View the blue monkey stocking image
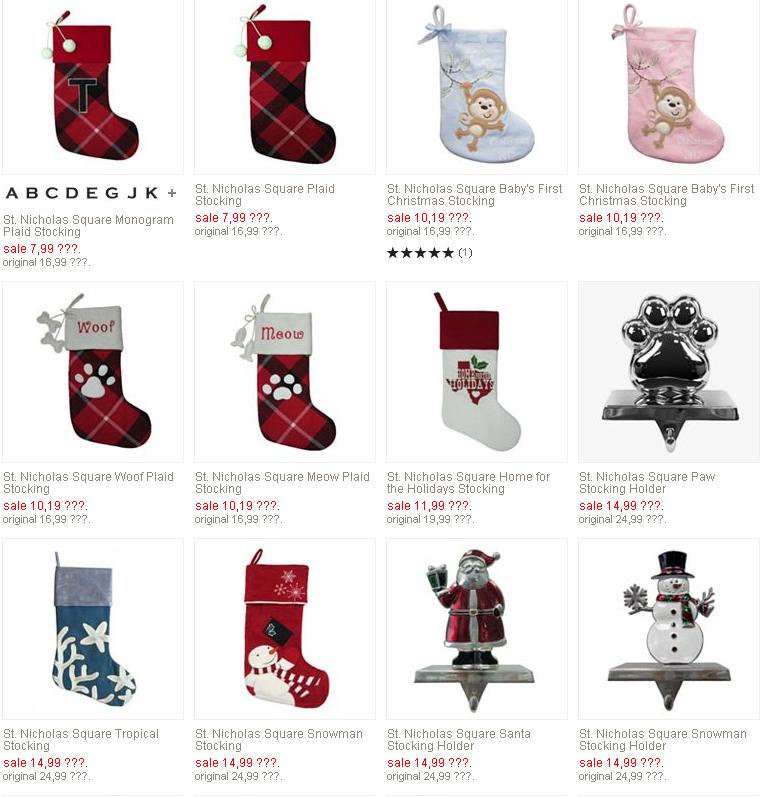This screenshot has width=762, height=797. [x=477, y=87]
